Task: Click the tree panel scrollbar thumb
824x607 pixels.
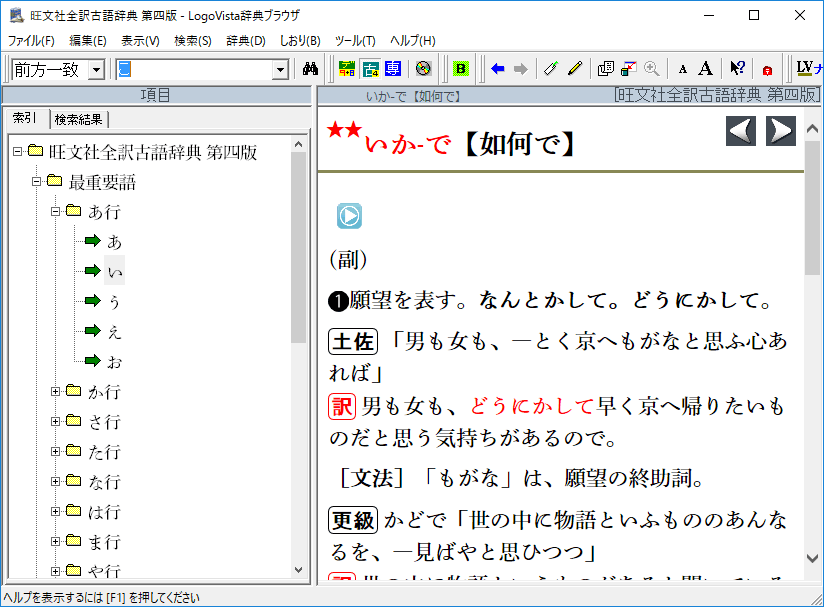Action: click(298, 248)
